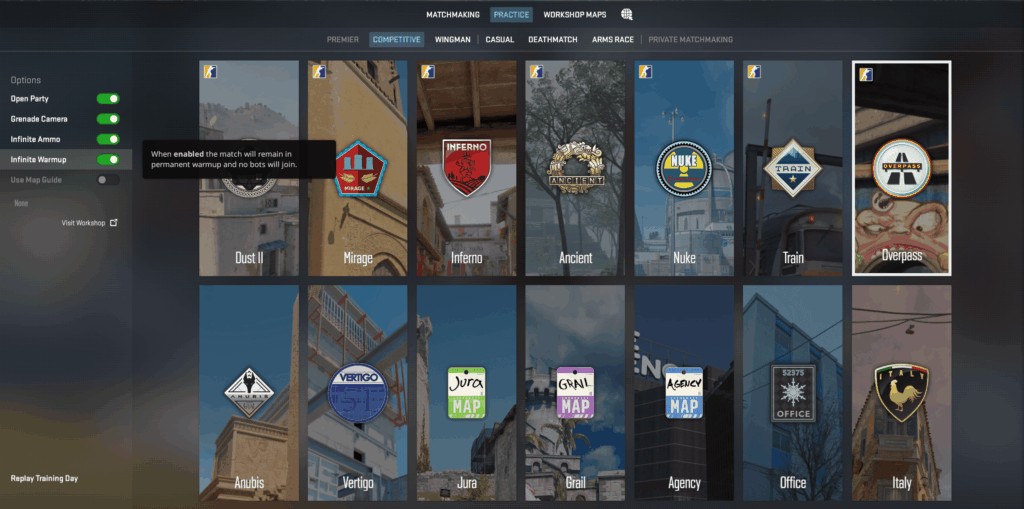The width and height of the screenshot is (1024, 509).
Task: Click the Nuke map badge emblem
Action: [x=684, y=167]
